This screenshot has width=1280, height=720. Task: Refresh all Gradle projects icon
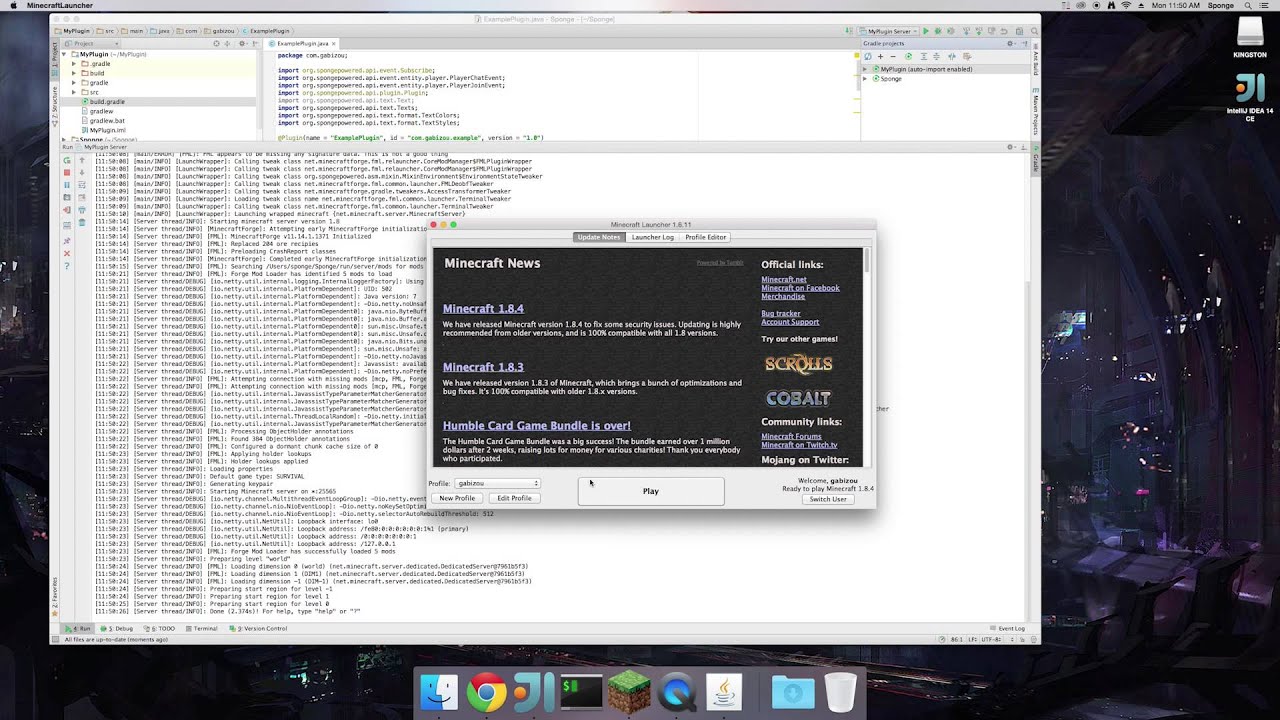(x=868, y=57)
